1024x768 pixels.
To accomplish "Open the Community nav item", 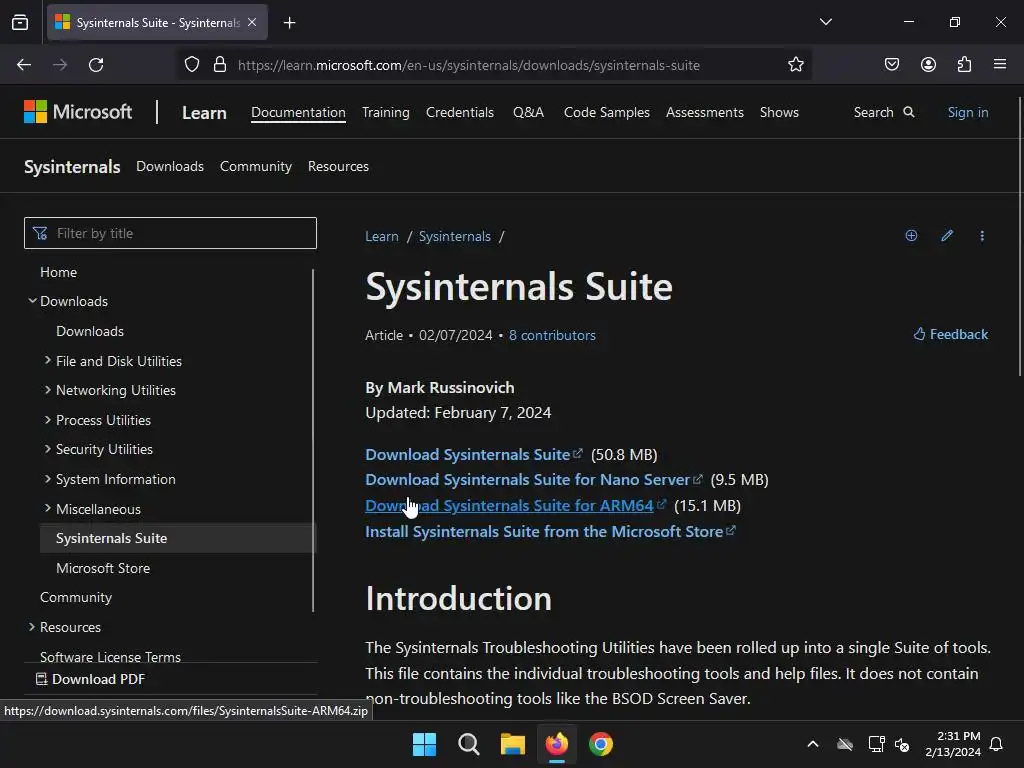I will pos(255,167).
